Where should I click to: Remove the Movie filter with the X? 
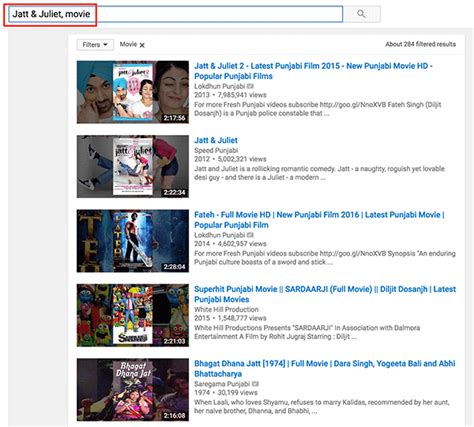click(142, 45)
